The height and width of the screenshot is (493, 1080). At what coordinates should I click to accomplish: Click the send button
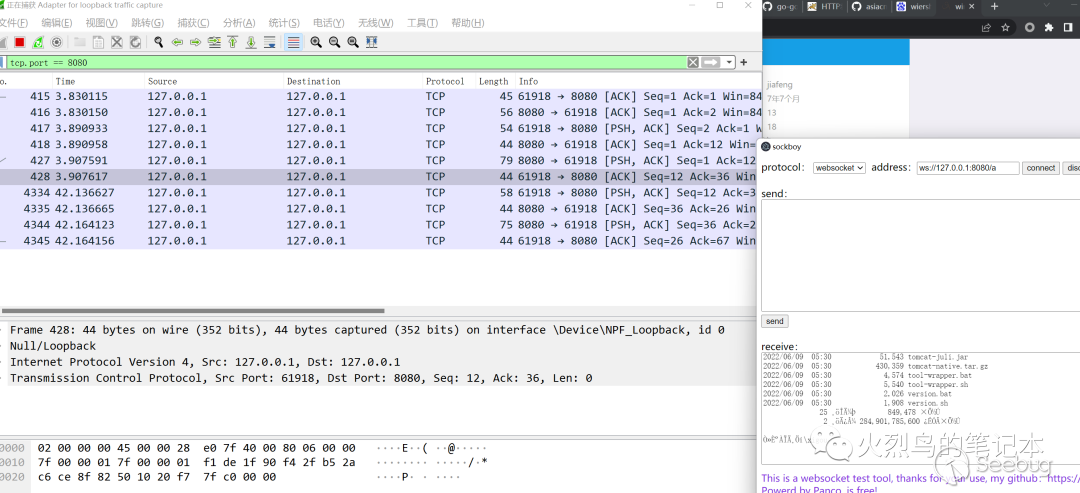click(x=774, y=321)
